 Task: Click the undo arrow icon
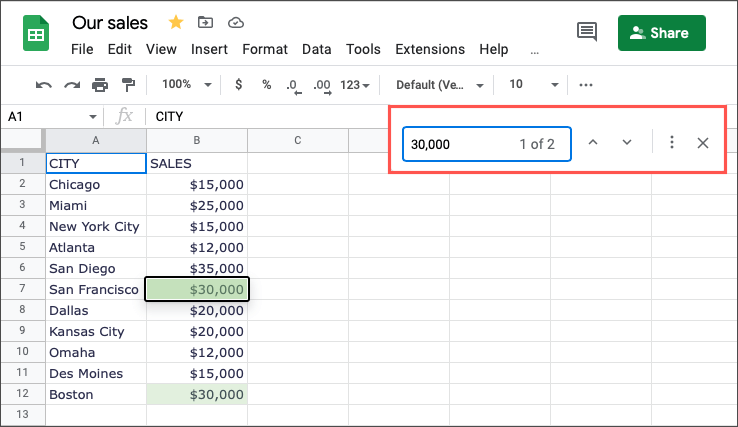44,85
